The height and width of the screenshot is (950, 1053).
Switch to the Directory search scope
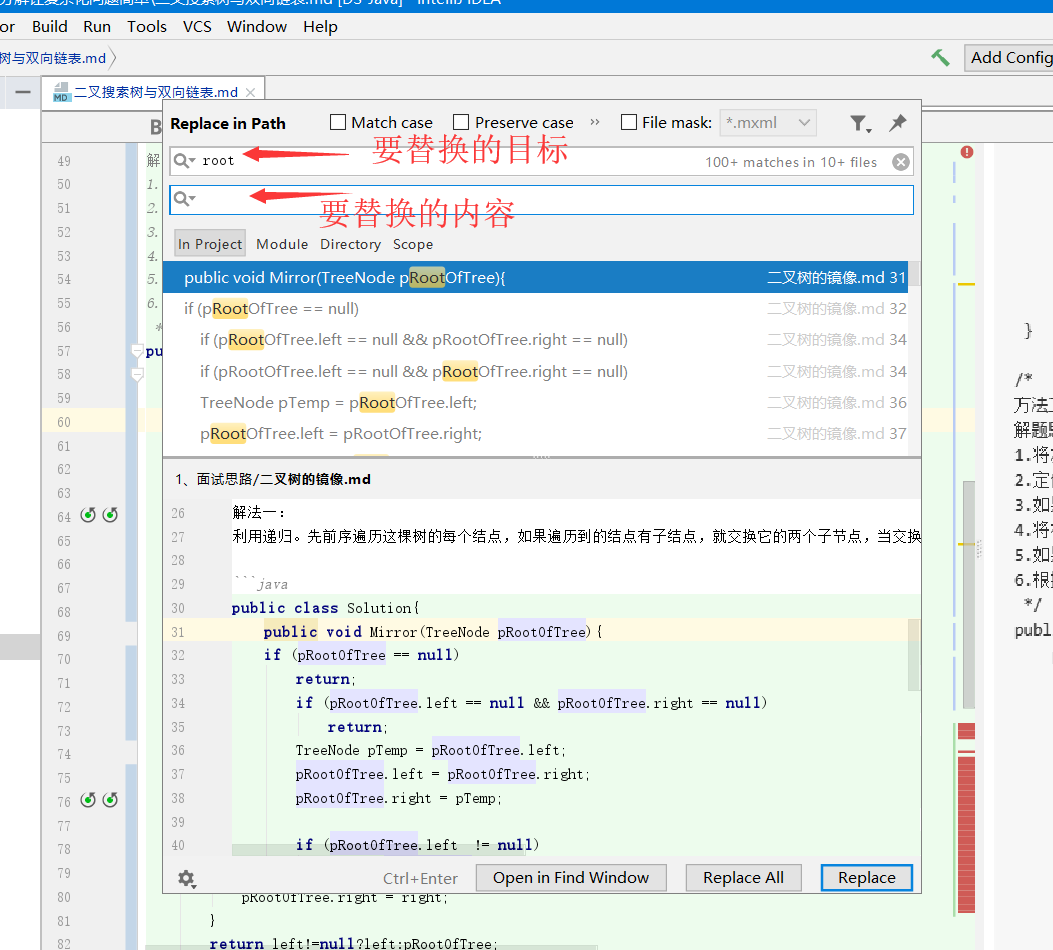[350, 243]
